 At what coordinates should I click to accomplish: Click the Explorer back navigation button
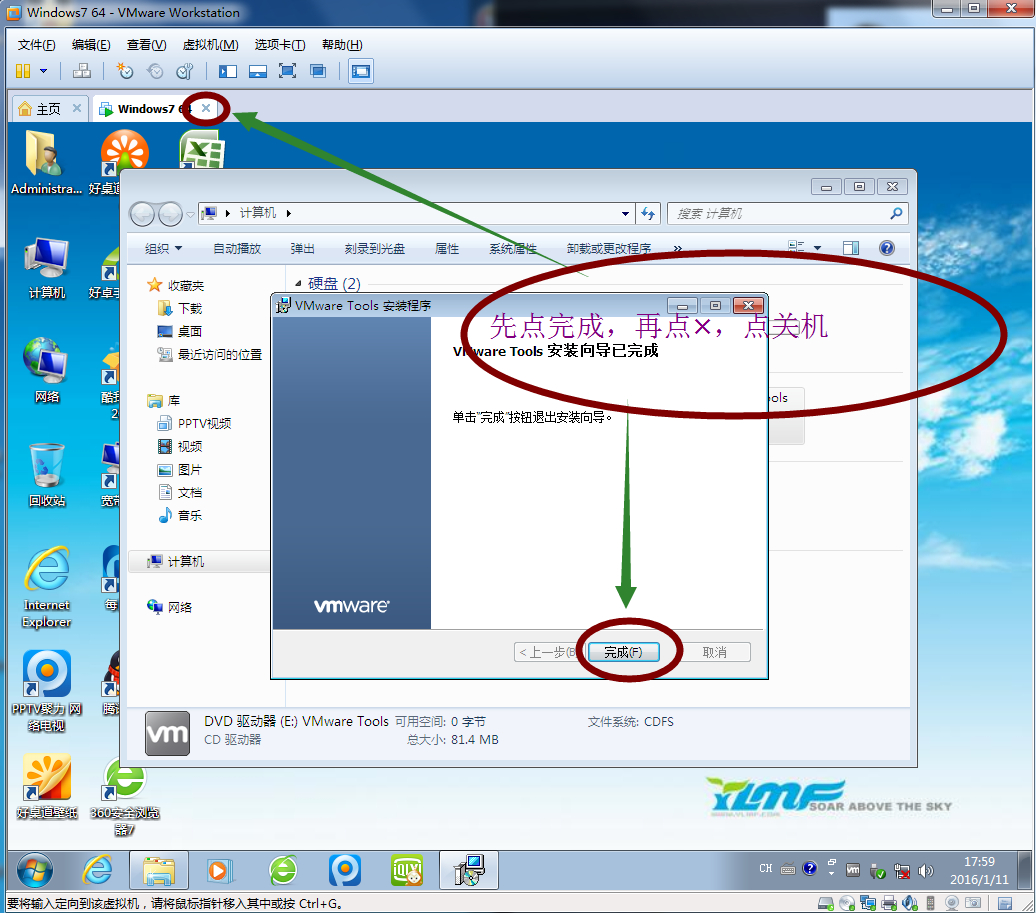point(142,214)
